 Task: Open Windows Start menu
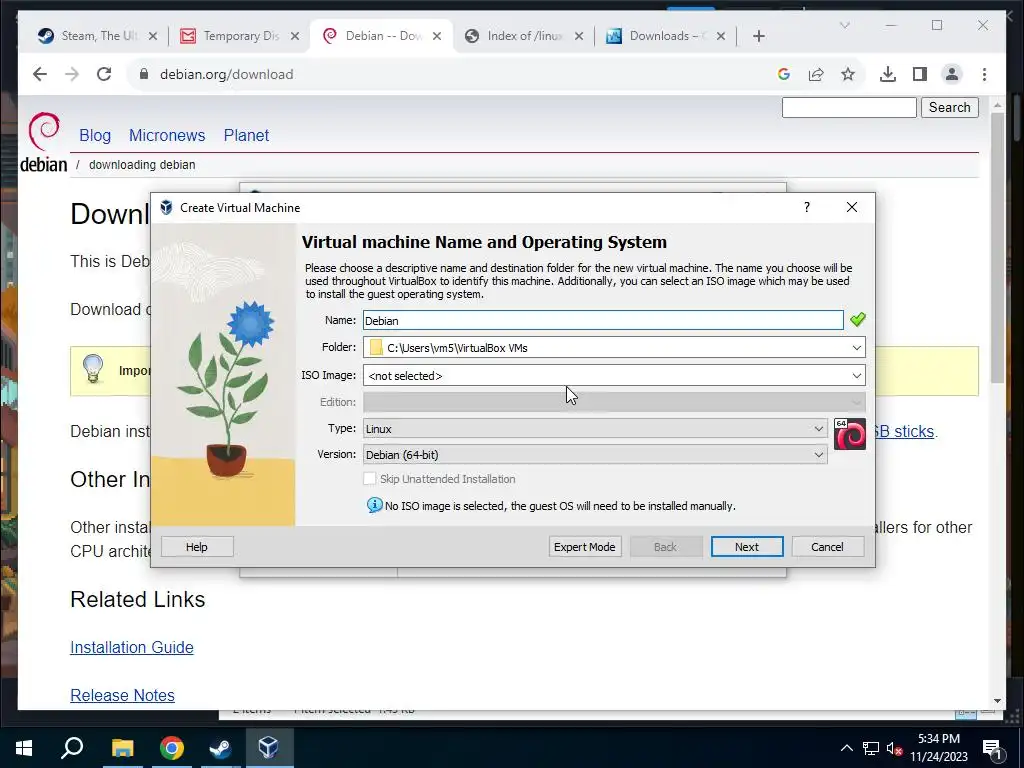24,748
